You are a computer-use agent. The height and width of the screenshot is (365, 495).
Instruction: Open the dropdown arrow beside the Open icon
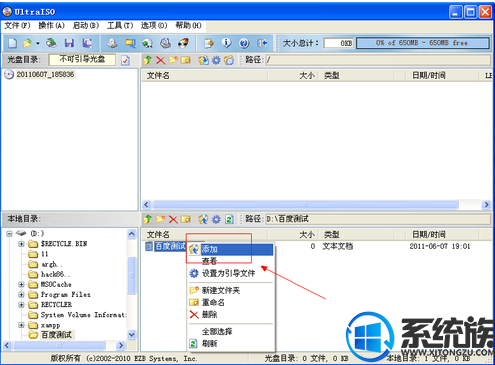coord(38,43)
